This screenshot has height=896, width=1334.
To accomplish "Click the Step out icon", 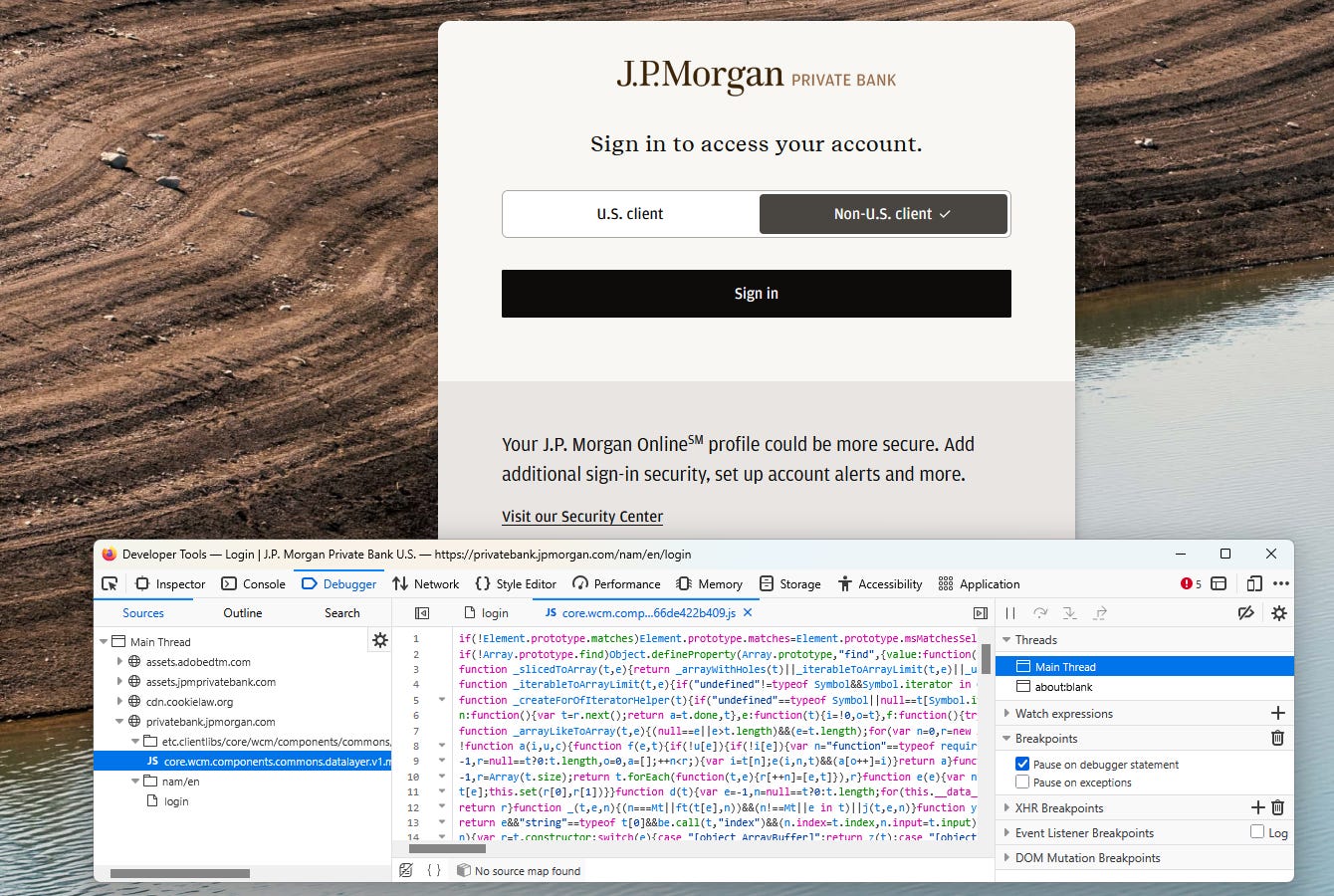I will point(1100,613).
